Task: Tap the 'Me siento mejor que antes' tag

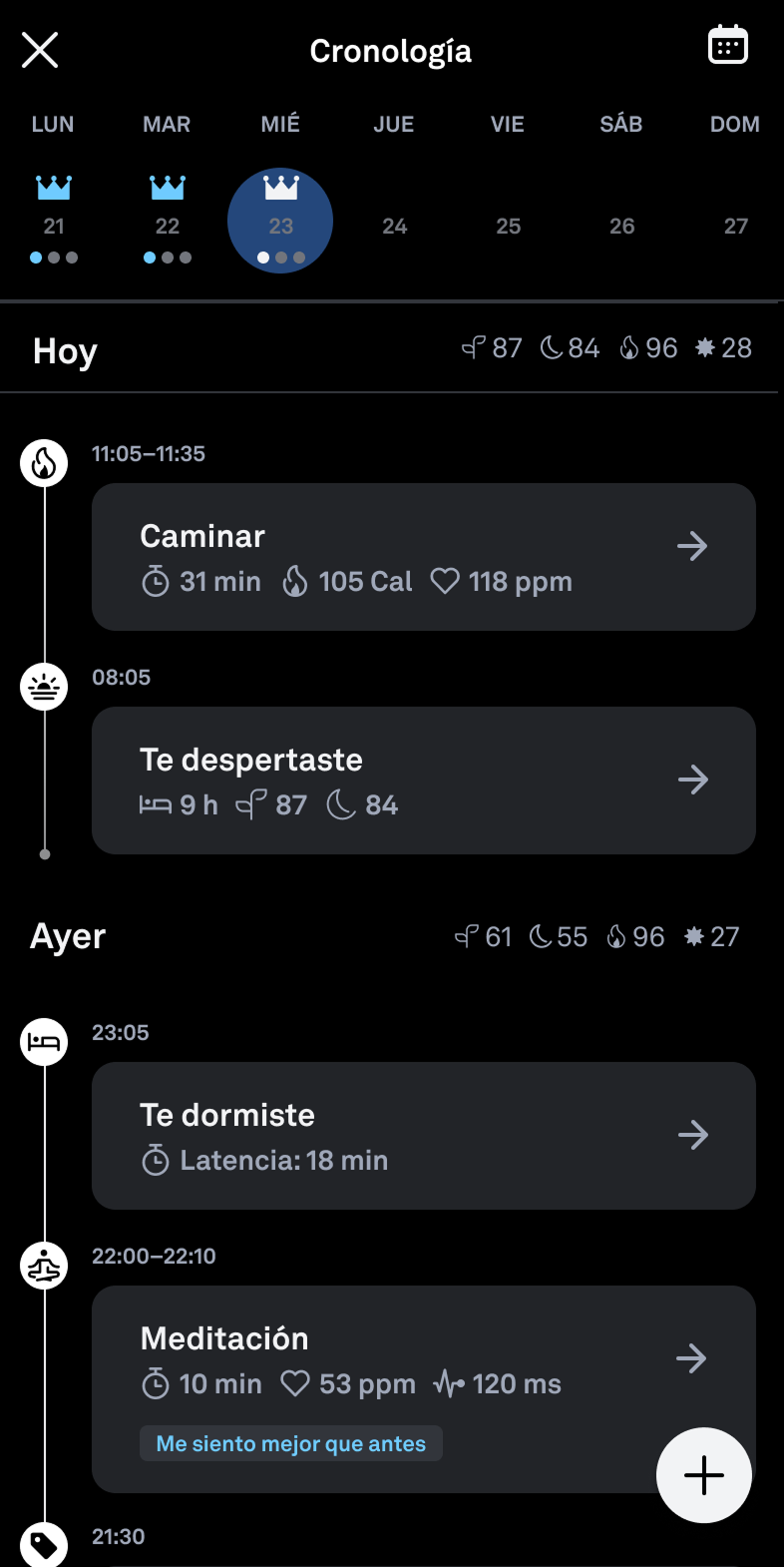Action: click(291, 1443)
